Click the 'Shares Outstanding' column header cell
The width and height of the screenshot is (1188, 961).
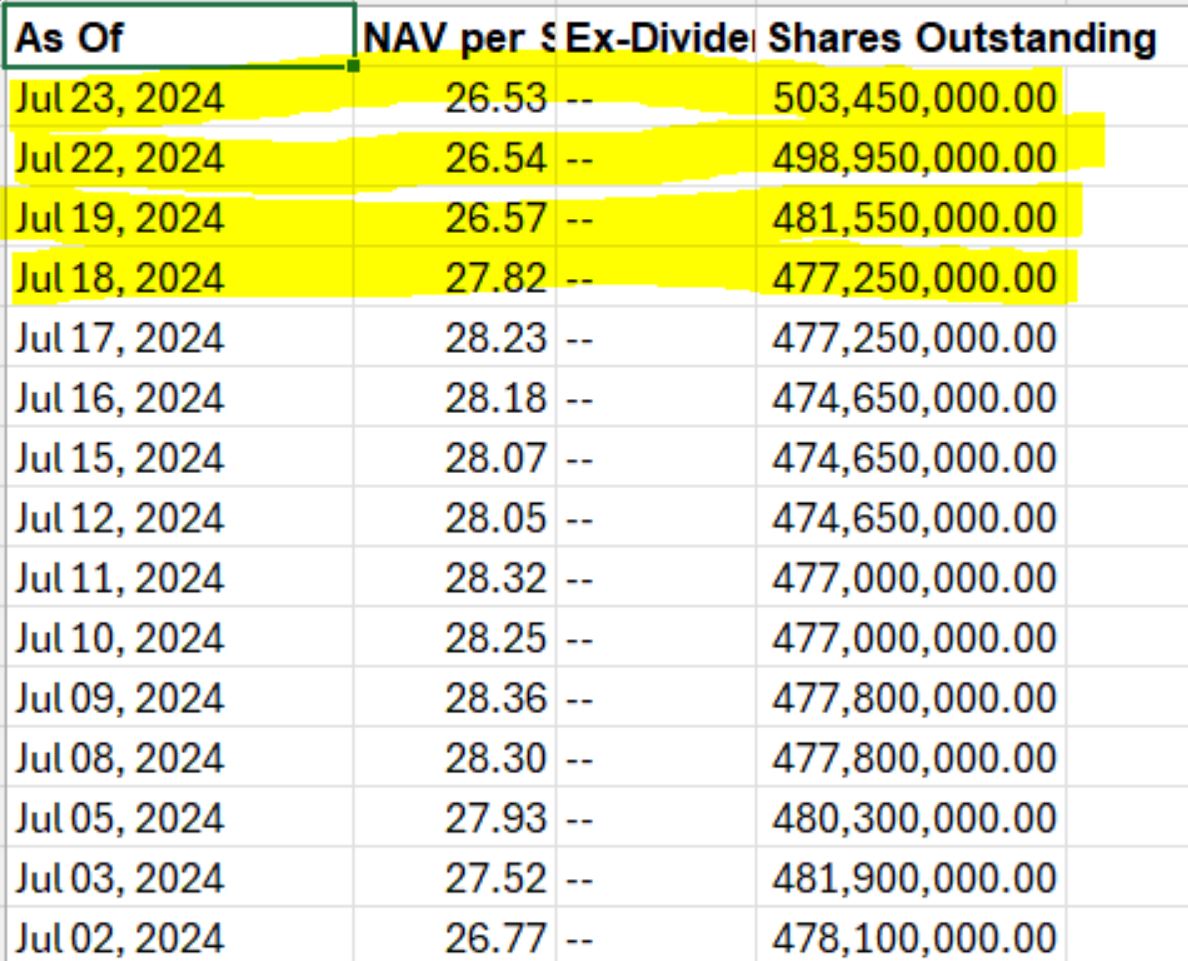960,38
